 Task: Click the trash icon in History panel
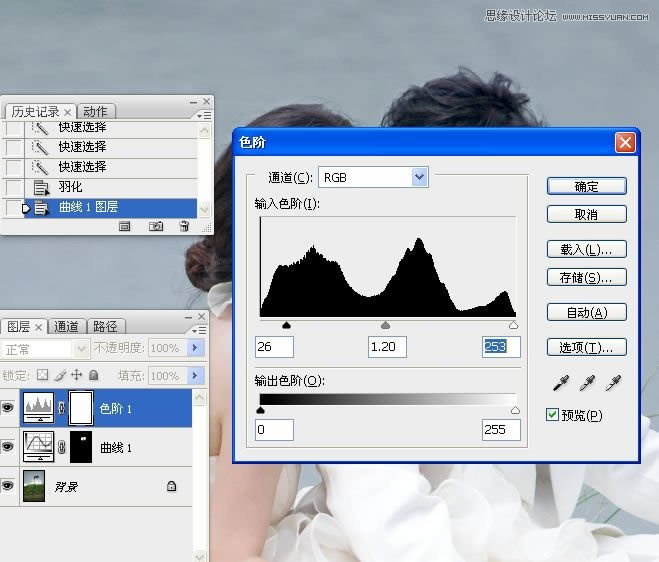tap(184, 227)
